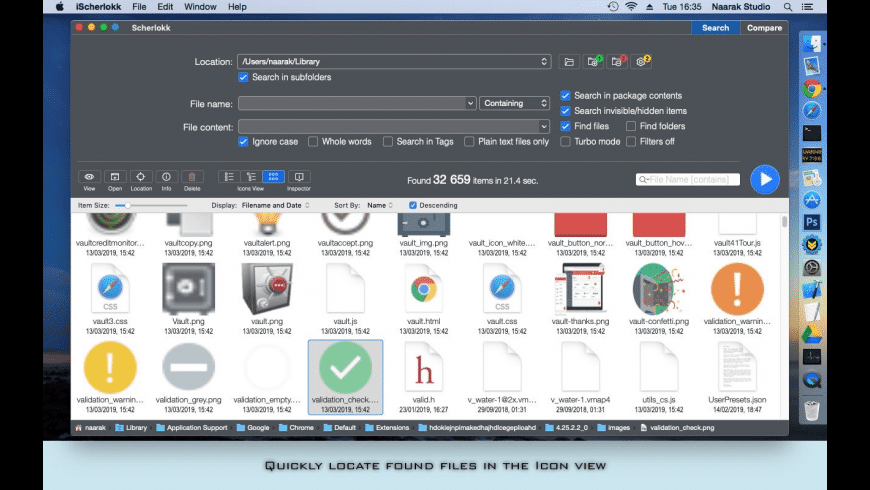Click the naarak home in path bar
Image resolution: width=870 pixels, height=490 pixels.
(x=90, y=428)
